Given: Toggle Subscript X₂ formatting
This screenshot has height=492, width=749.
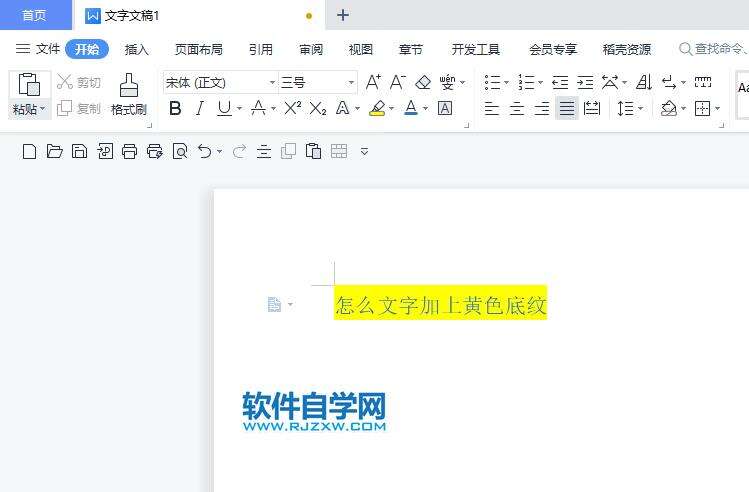Looking at the screenshot, I should 318,108.
